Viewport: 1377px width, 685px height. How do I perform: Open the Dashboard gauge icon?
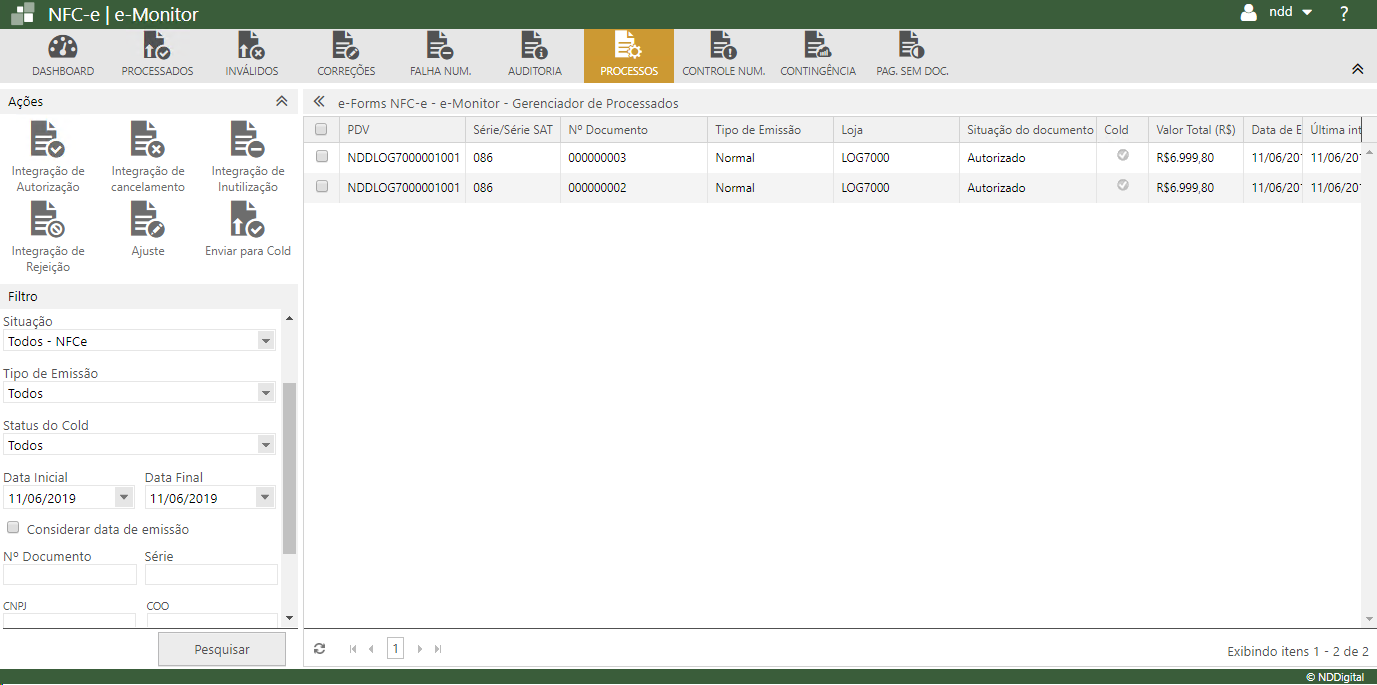click(62, 47)
